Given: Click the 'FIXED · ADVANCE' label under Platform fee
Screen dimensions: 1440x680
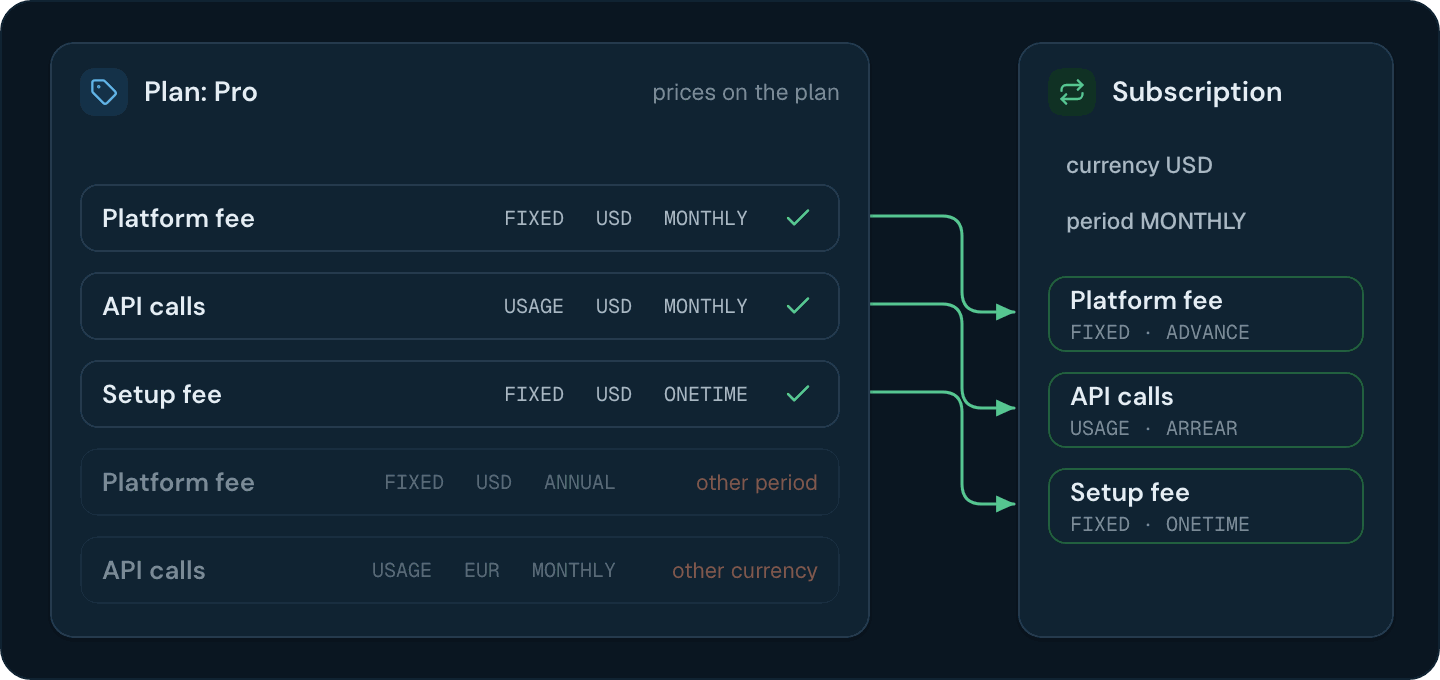Looking at the screenshot, I should pyautogui.click(x=1160, y=332).
